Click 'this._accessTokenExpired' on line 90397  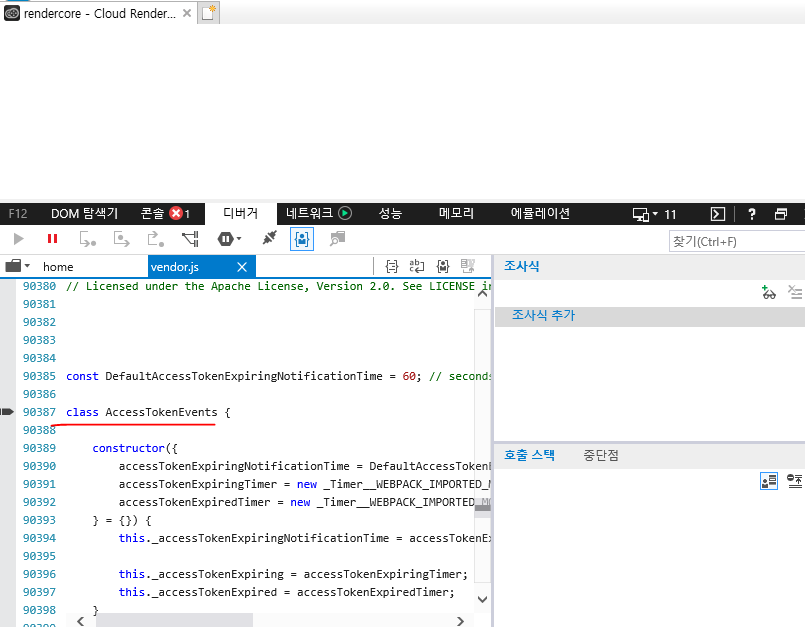coord(198,592)
